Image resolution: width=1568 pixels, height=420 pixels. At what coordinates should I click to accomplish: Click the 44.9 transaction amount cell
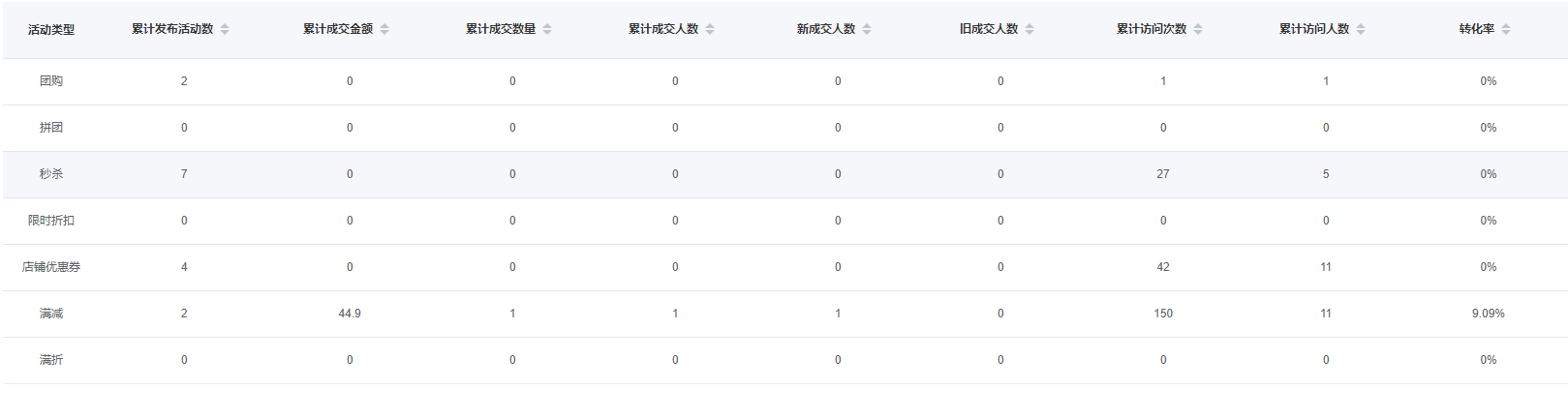tap(350, 314)
